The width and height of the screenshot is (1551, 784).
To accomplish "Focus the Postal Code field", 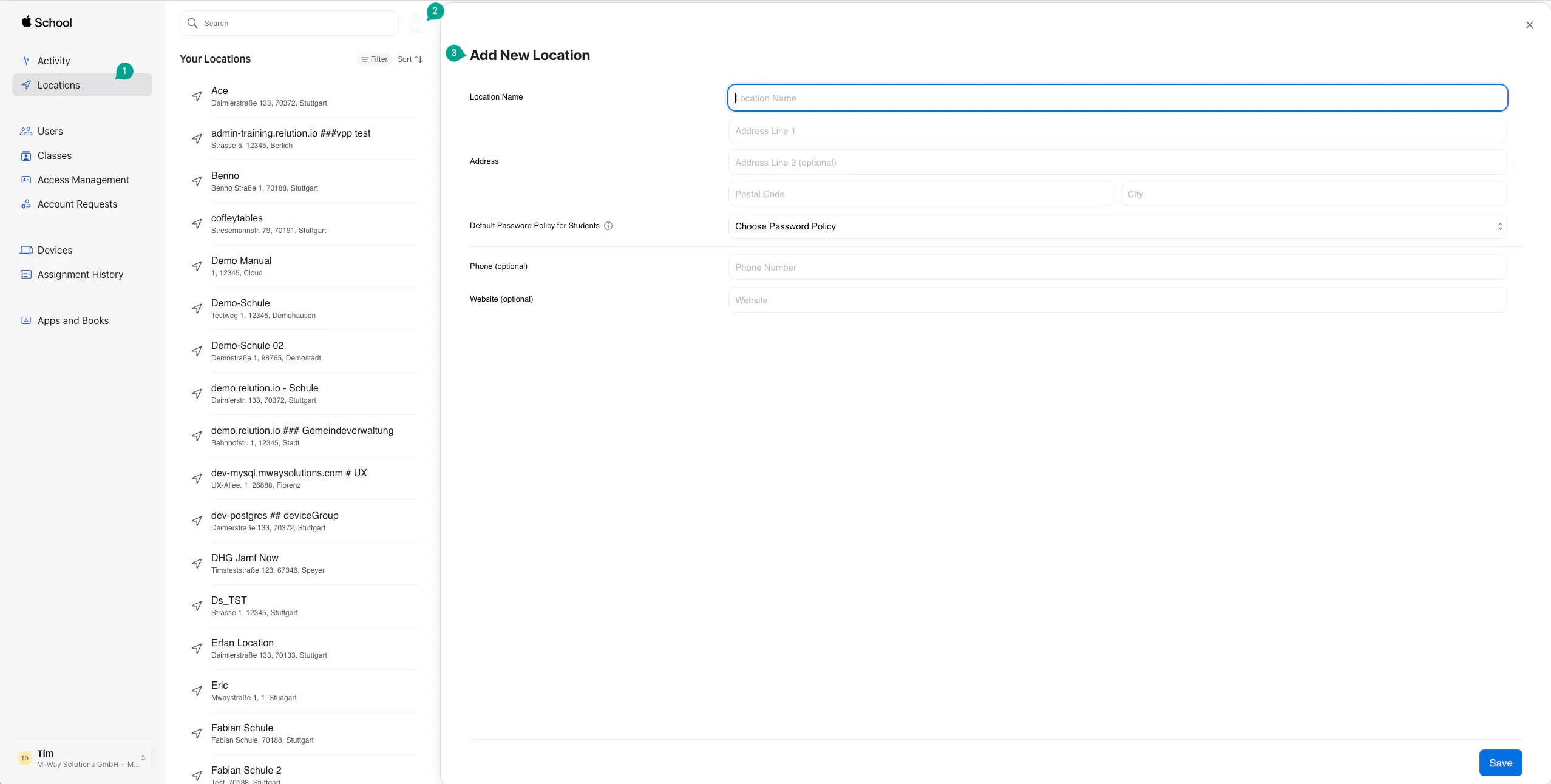I will point(920,194).
